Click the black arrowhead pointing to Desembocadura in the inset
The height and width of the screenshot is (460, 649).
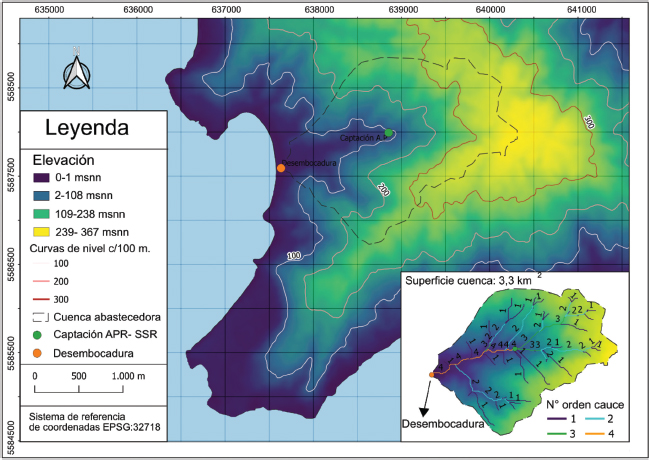tap(423, 412)
